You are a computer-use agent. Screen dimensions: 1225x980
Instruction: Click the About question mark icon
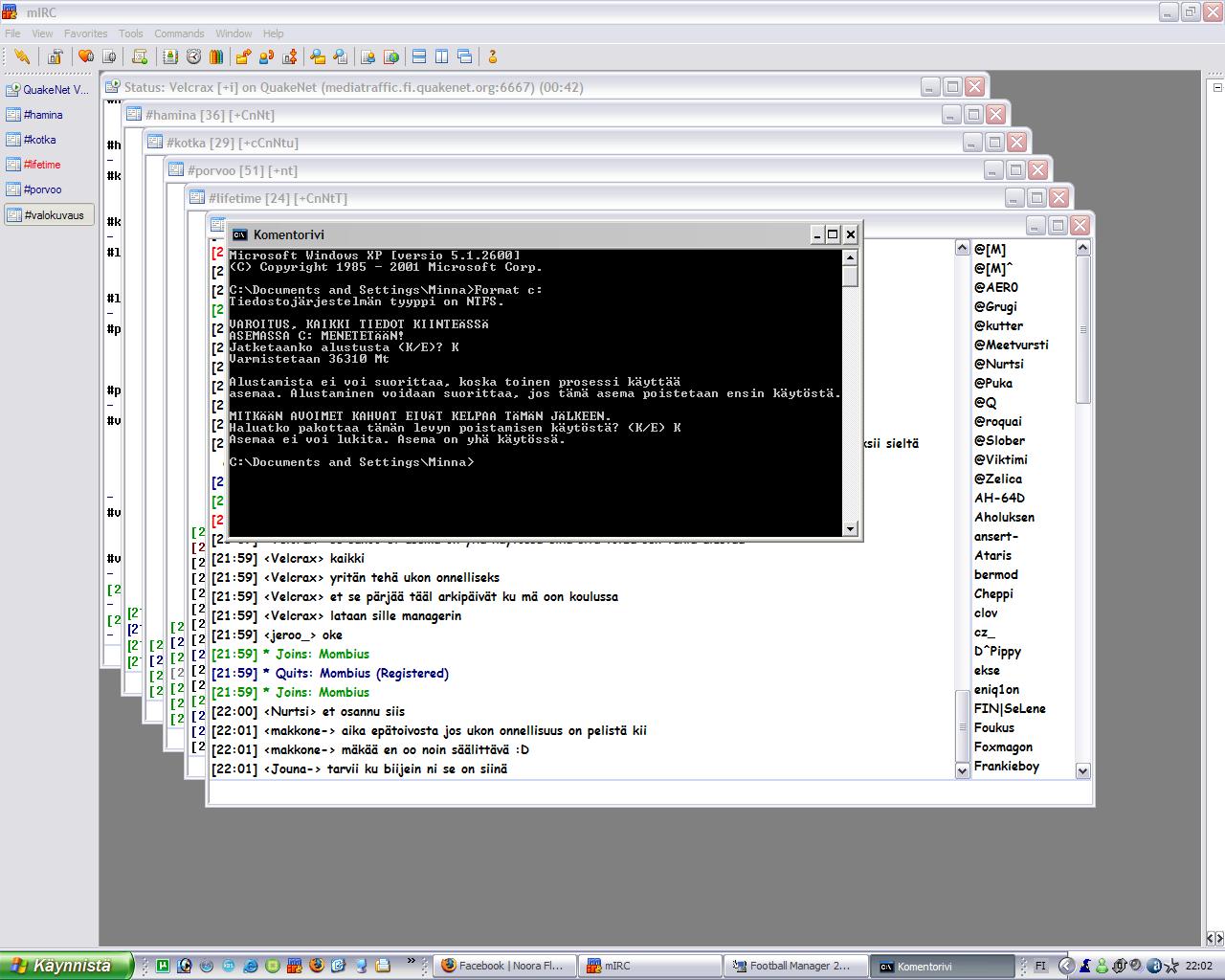[x=492, y=56]
